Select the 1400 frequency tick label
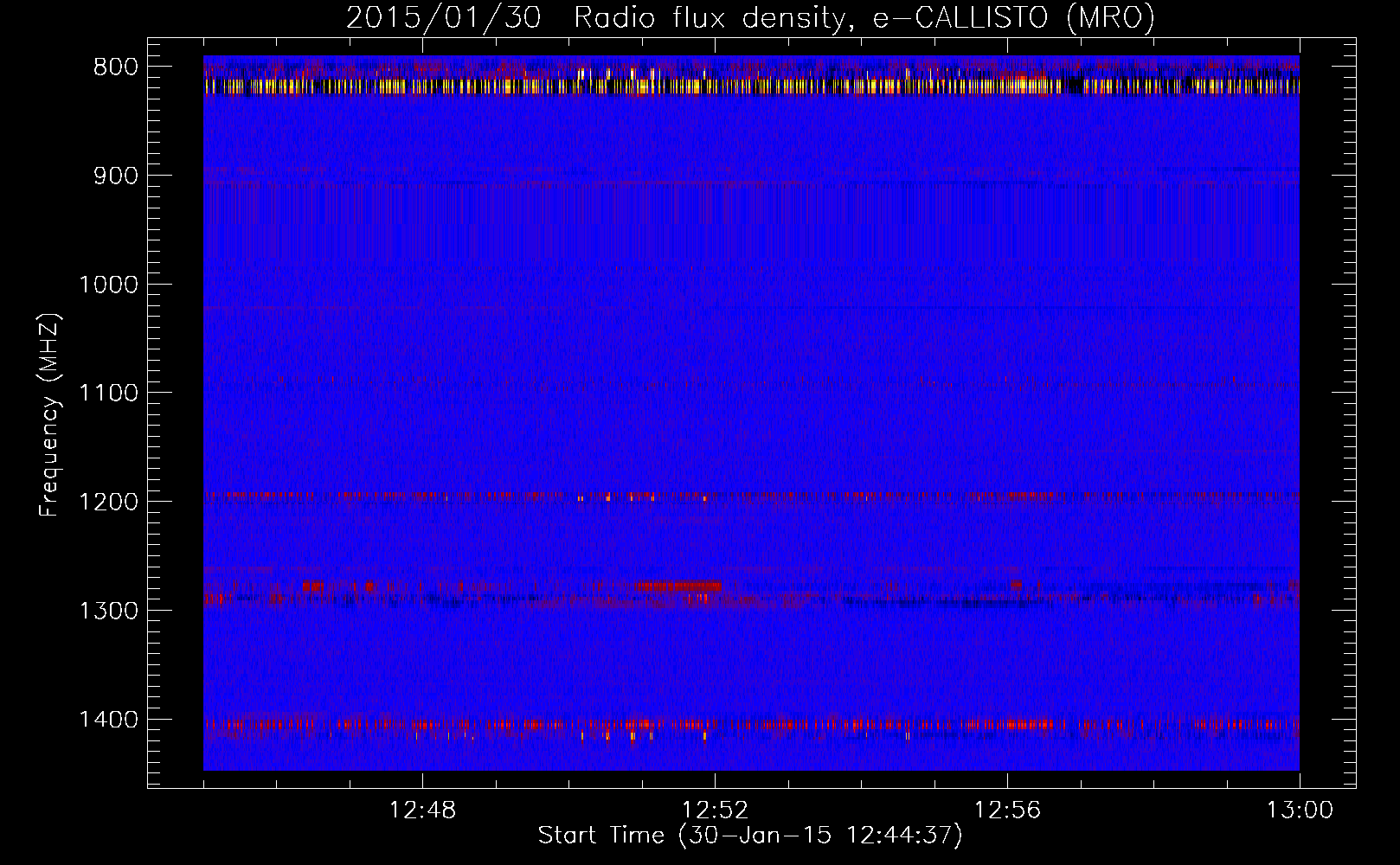The image size is (1400, 865). click(108, 720)
